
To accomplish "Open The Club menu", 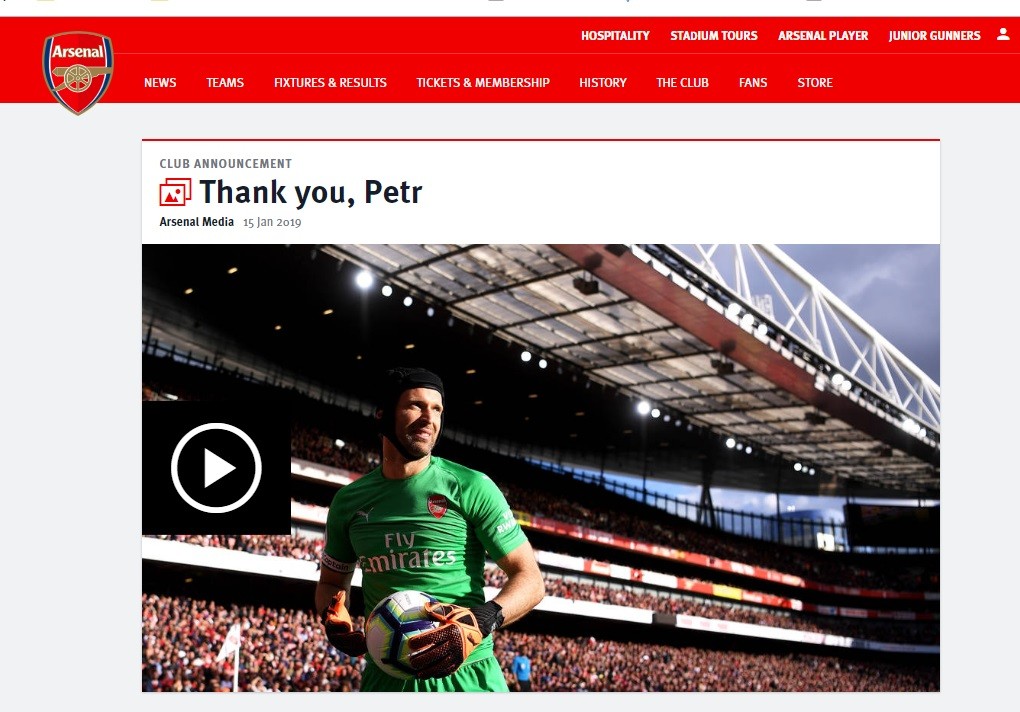I will click(x=682, y=83).
